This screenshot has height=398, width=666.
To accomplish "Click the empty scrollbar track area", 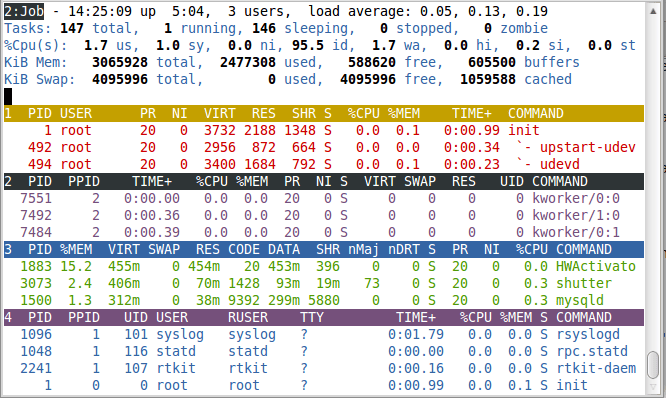I will tap(653, 183).
